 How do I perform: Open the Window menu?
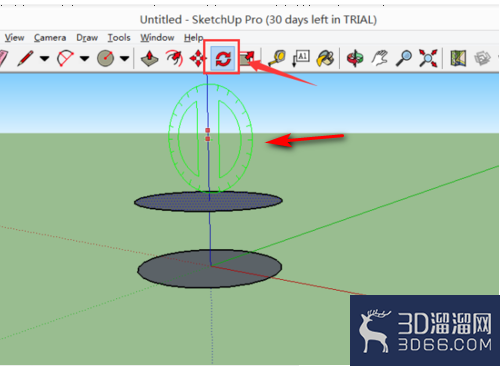(x=157, y=38)
